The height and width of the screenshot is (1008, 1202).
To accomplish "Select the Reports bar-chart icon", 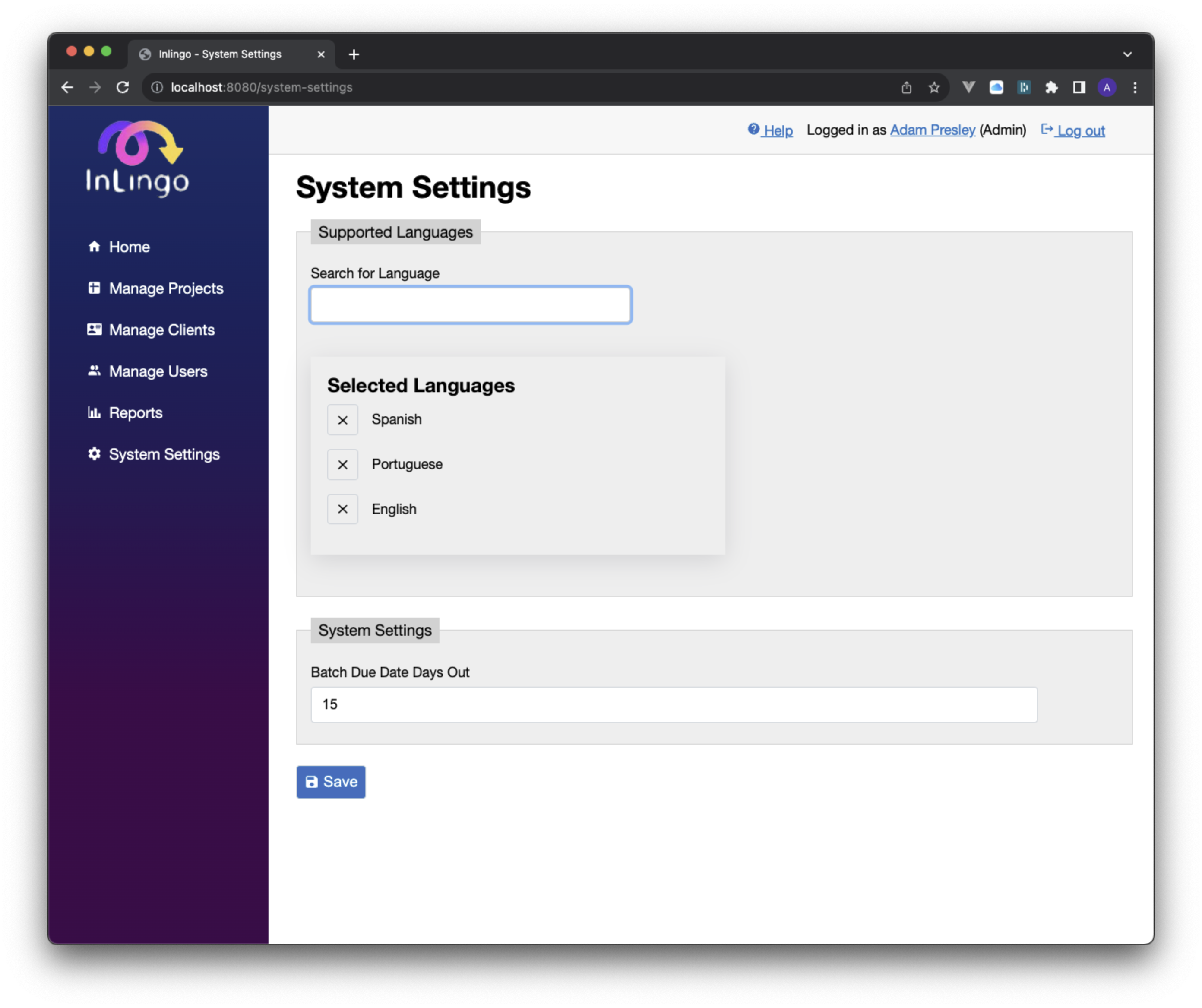I will 95,413.
